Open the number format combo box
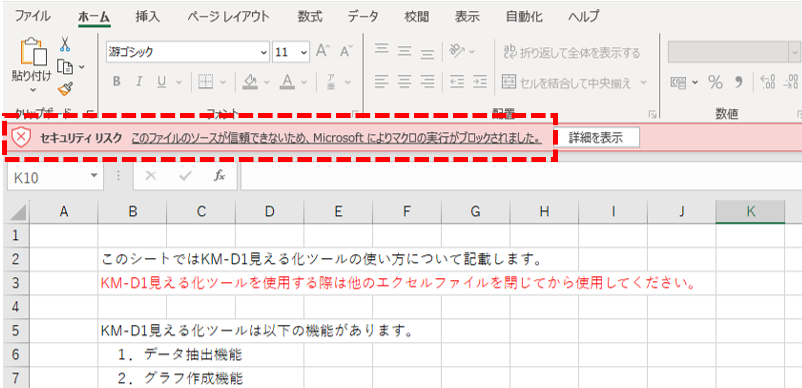Viewport: 802px width, 388px height. [734, 52]
